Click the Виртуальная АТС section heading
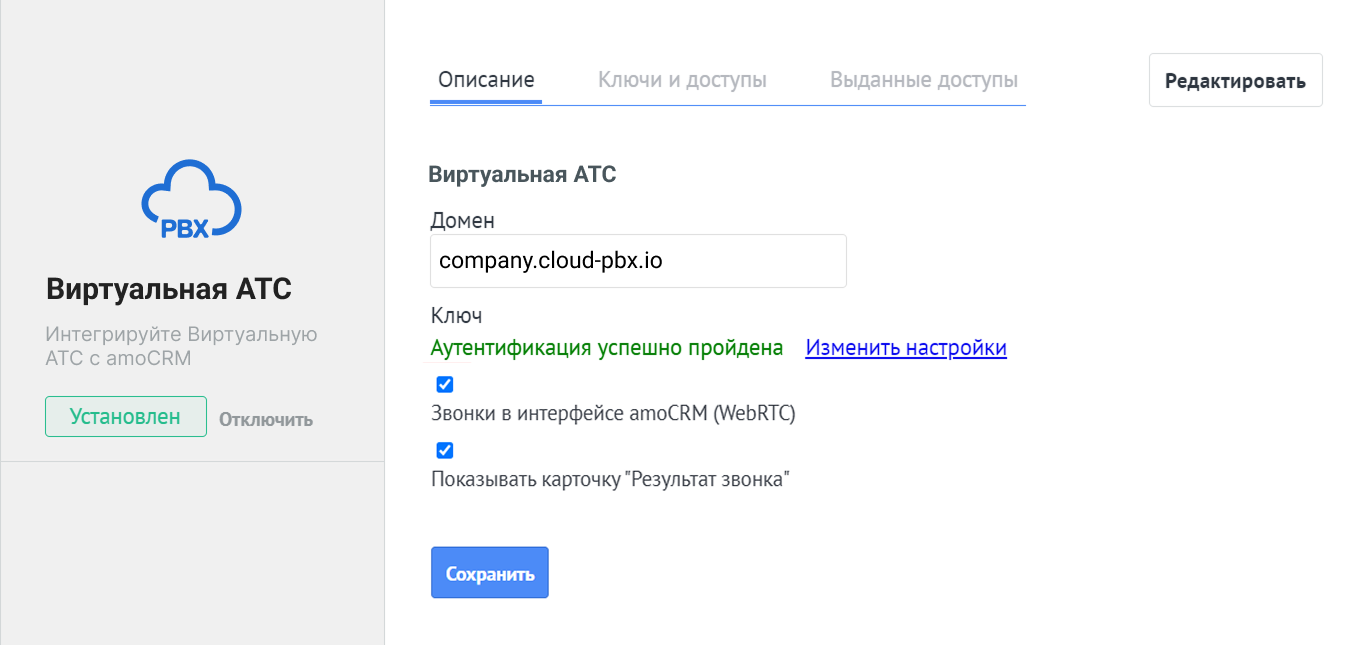The image size is (1366, 645). 522,175
